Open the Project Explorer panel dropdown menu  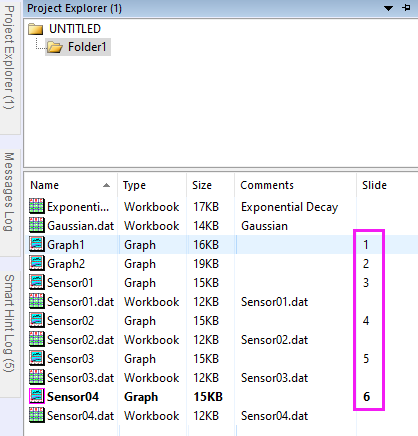coord(388,8)
